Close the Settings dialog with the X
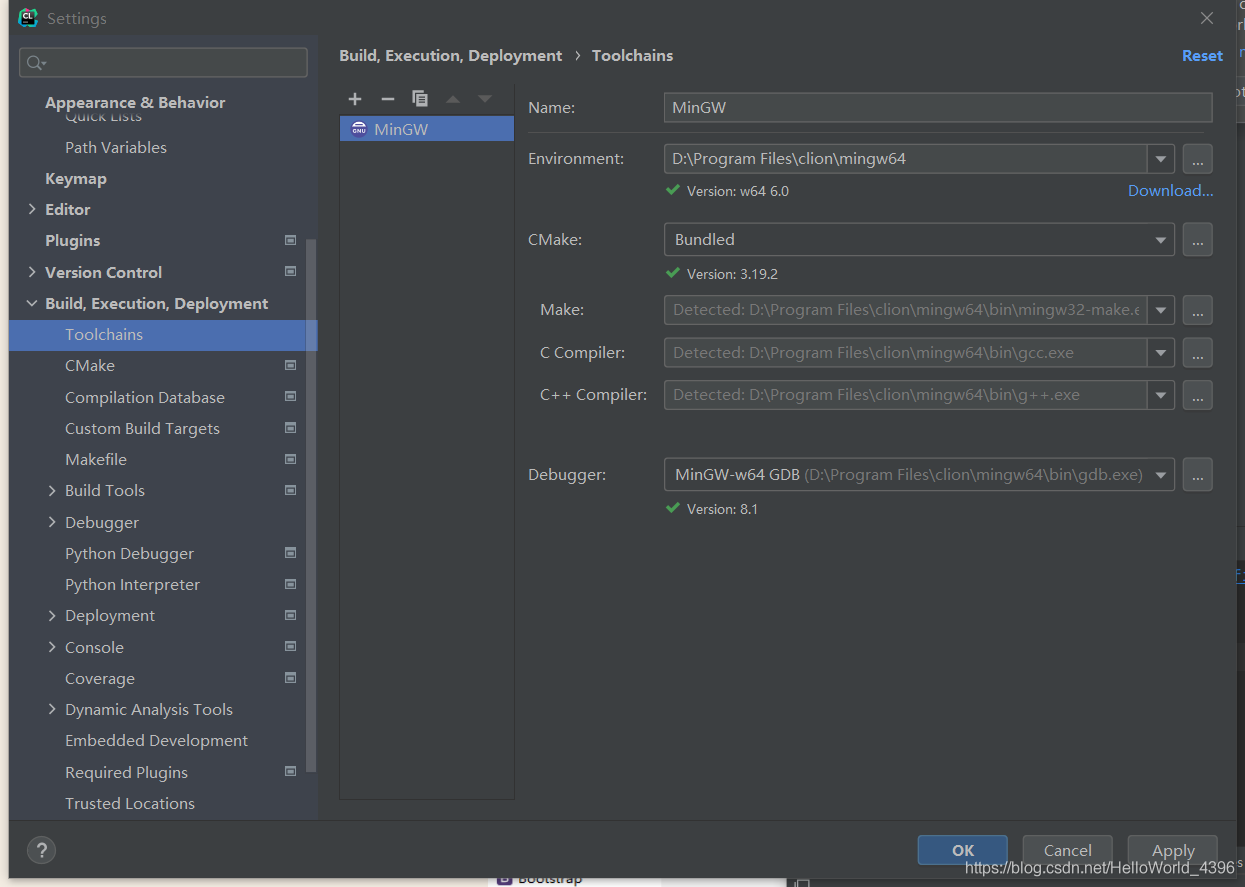Image resolution: width=1245 pixels, height=887 pixels. [1207, 18]
